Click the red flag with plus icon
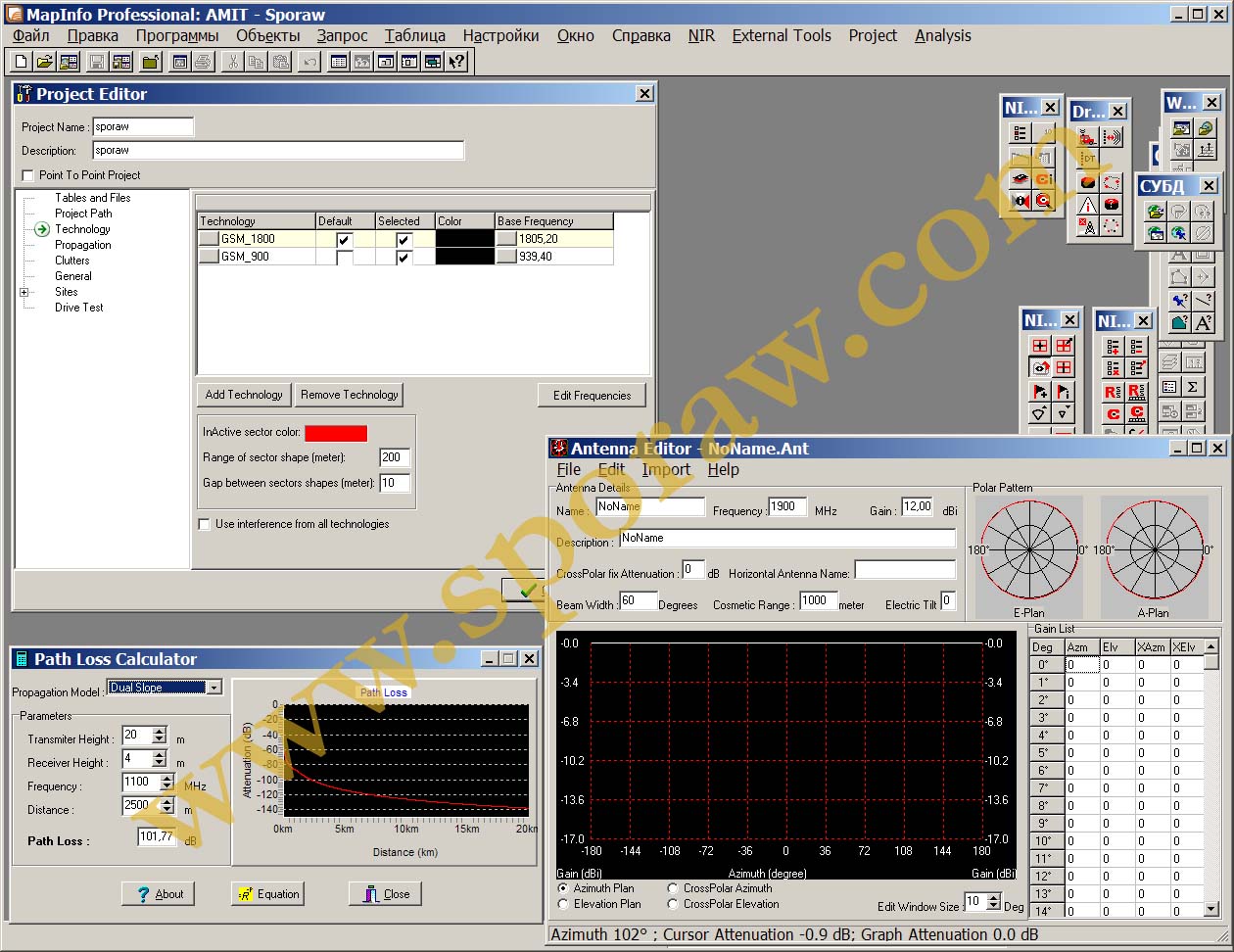The height and width of the screenshot is (952, 1234). 1040,391
